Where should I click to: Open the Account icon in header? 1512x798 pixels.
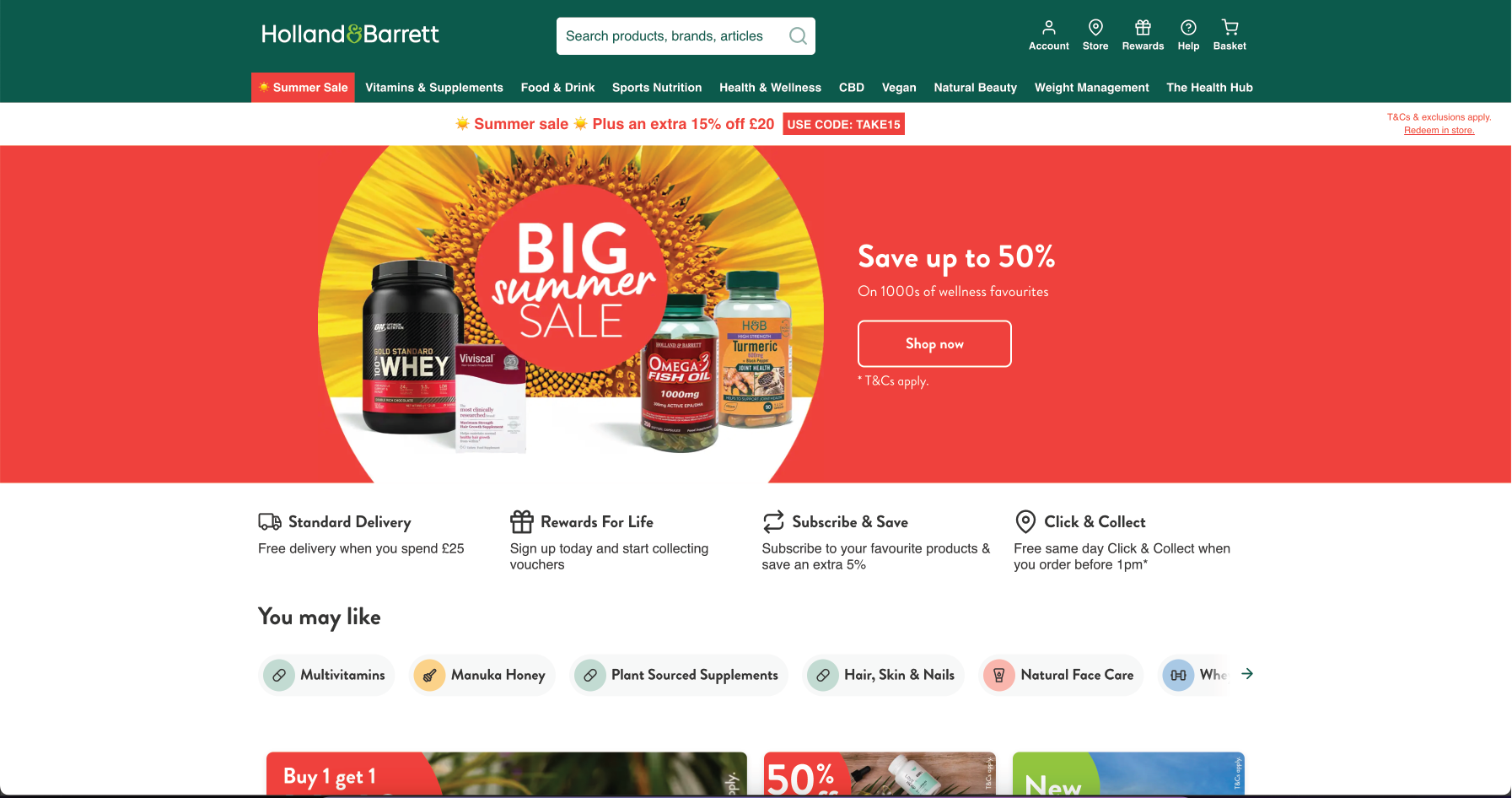[x=1048, y=27]
